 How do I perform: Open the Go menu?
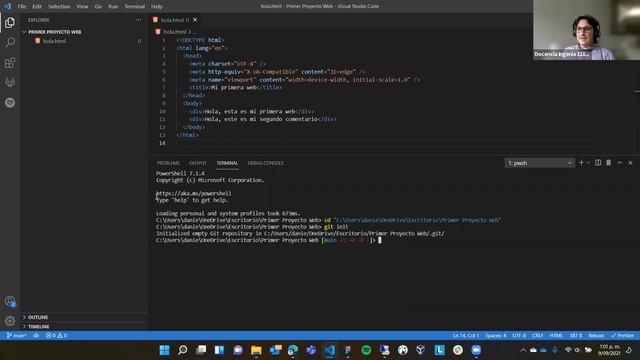(98, 7)
